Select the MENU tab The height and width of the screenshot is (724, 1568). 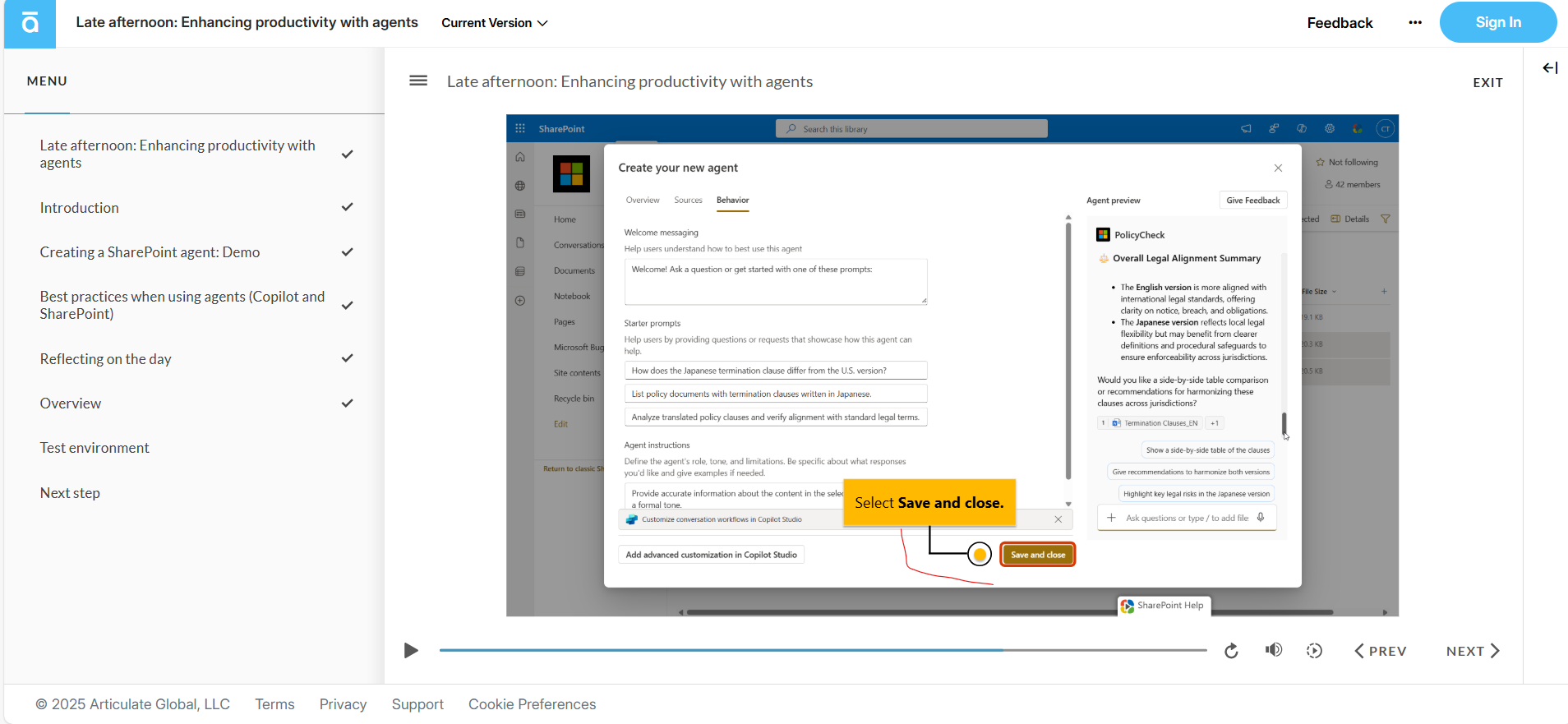pyautogui.click(x=47, y=81)
